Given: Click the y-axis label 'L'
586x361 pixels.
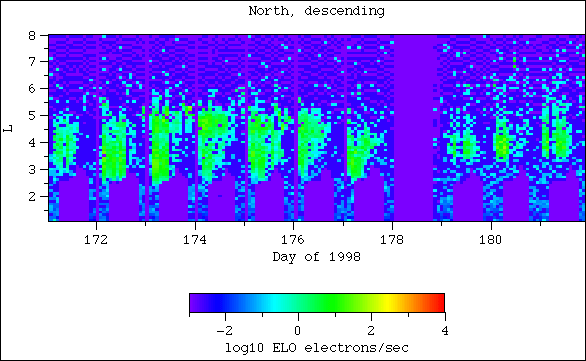Looking at the screenshot, I should pos(7,128).
